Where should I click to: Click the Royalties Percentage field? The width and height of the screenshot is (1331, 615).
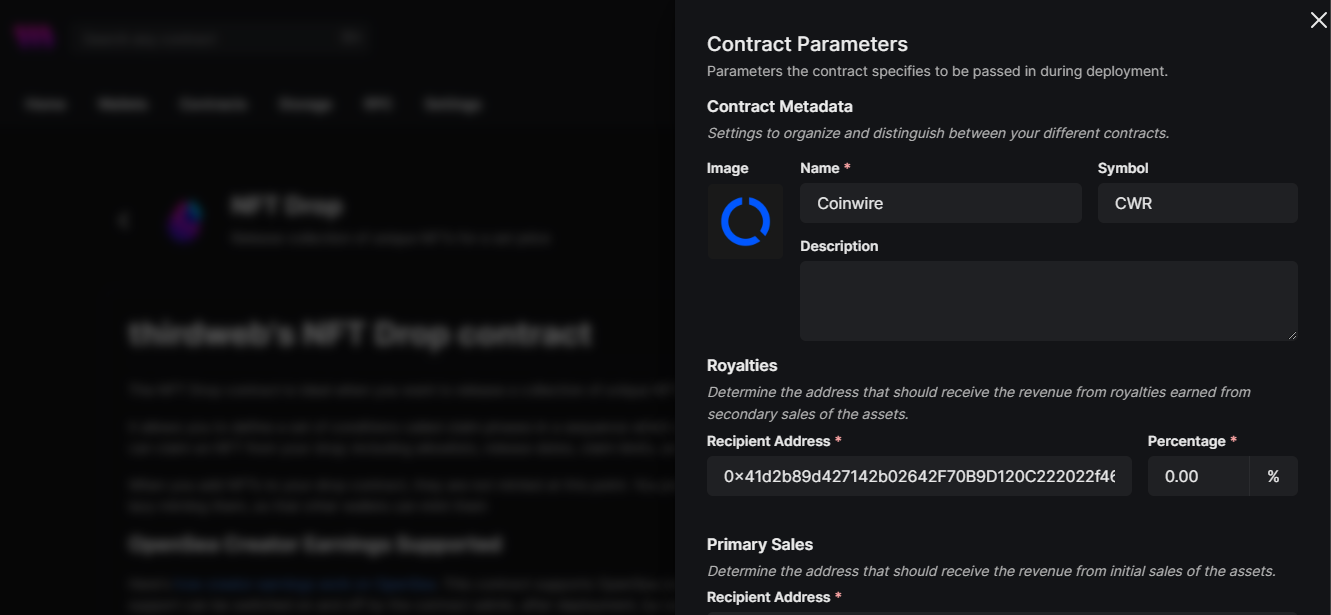[x=1197, y=476]
